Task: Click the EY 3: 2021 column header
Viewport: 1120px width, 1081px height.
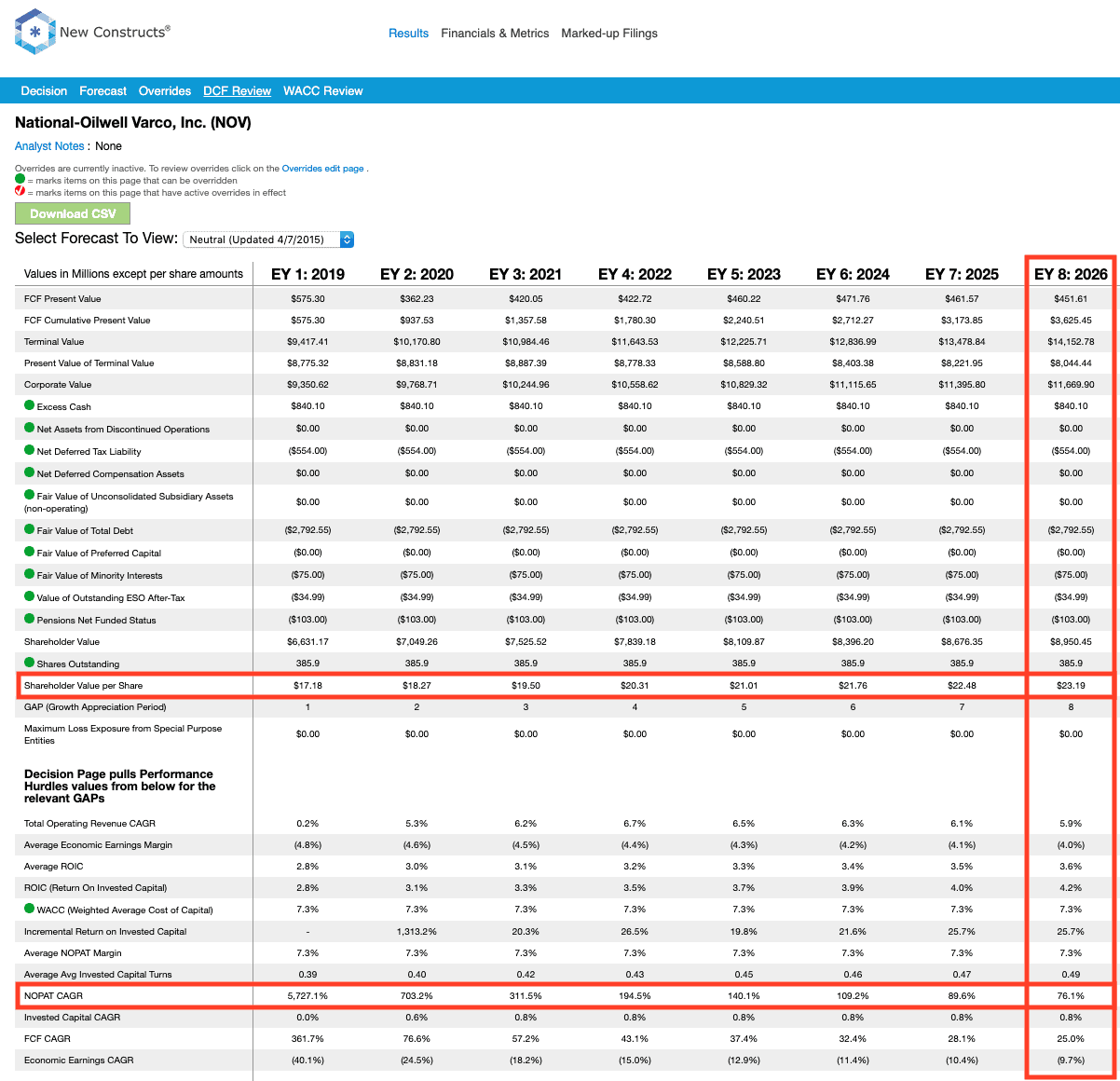Action: 526,274
